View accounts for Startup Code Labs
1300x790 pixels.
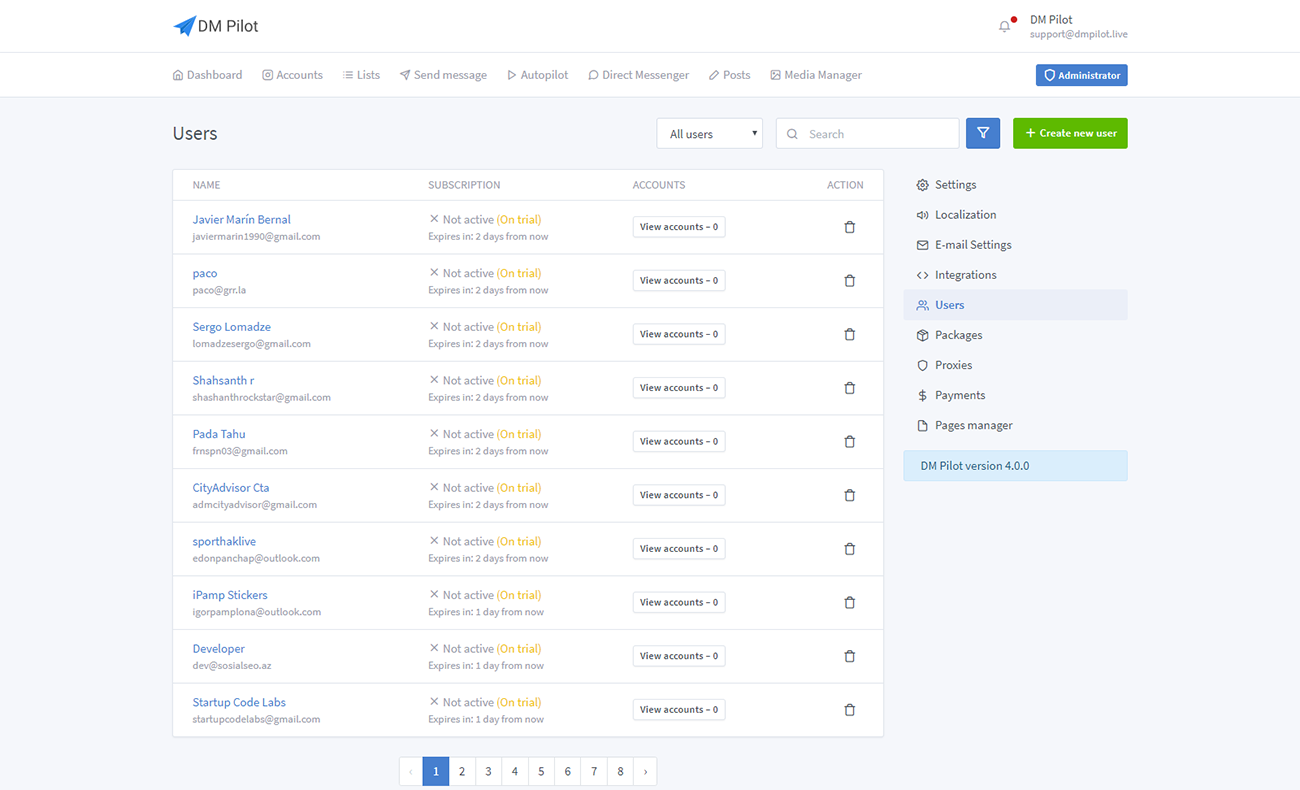pos(679,710)
